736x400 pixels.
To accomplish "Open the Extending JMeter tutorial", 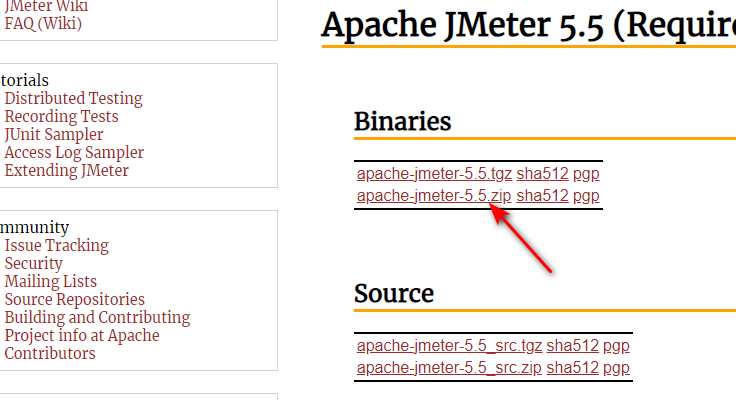I will (67, 170).
